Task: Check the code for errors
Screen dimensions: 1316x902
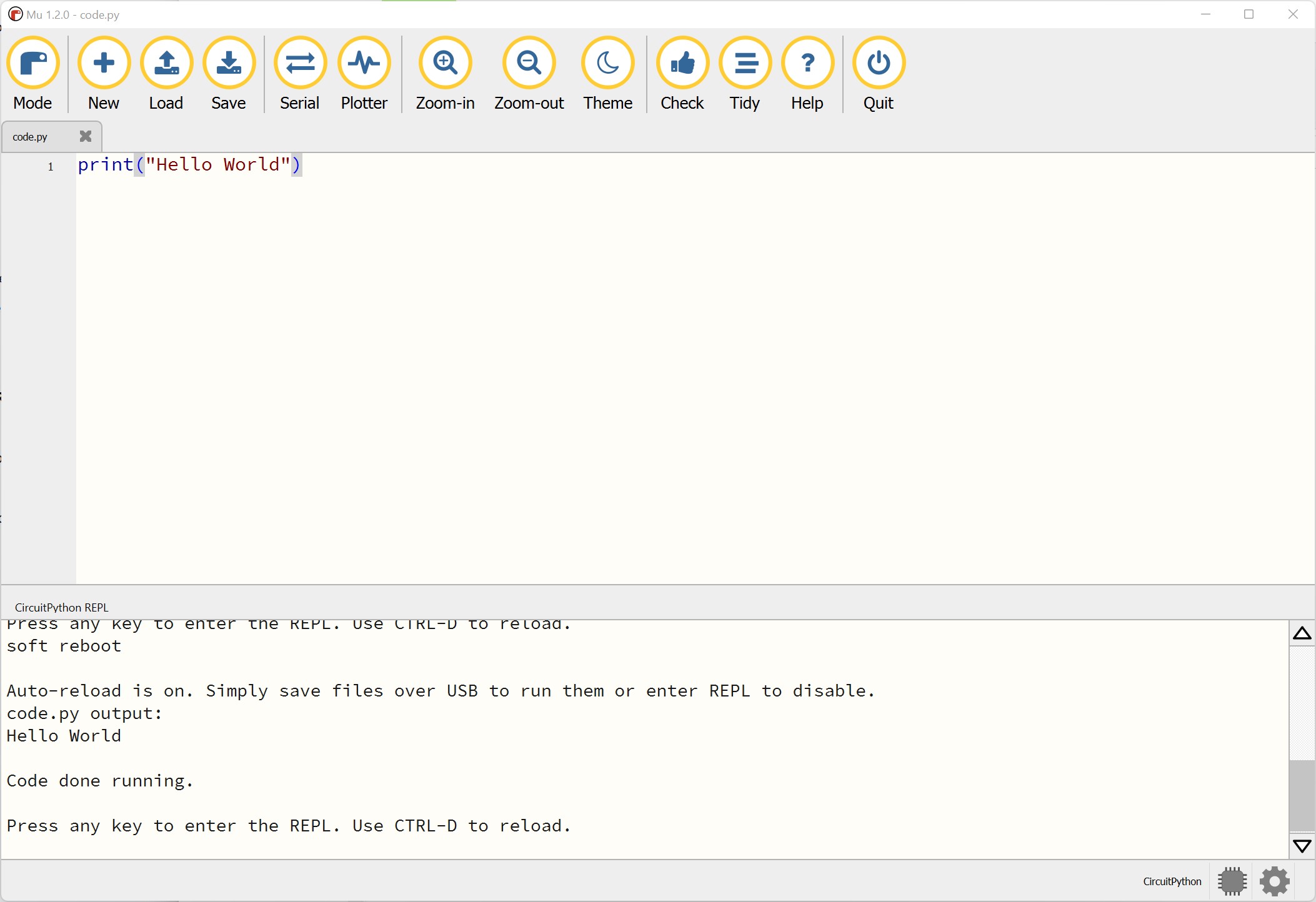Action: (x=682, y=74)
